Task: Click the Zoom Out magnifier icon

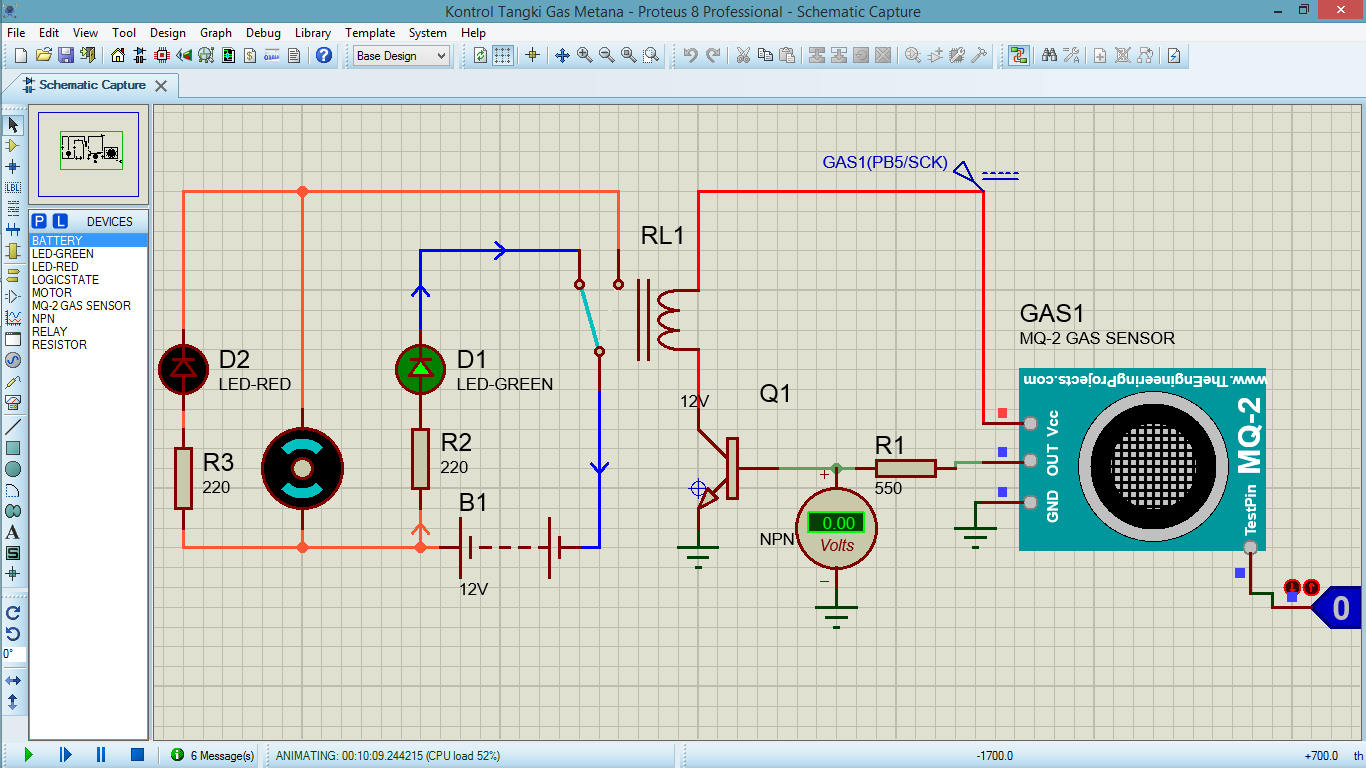Action: tap(606, 56)
